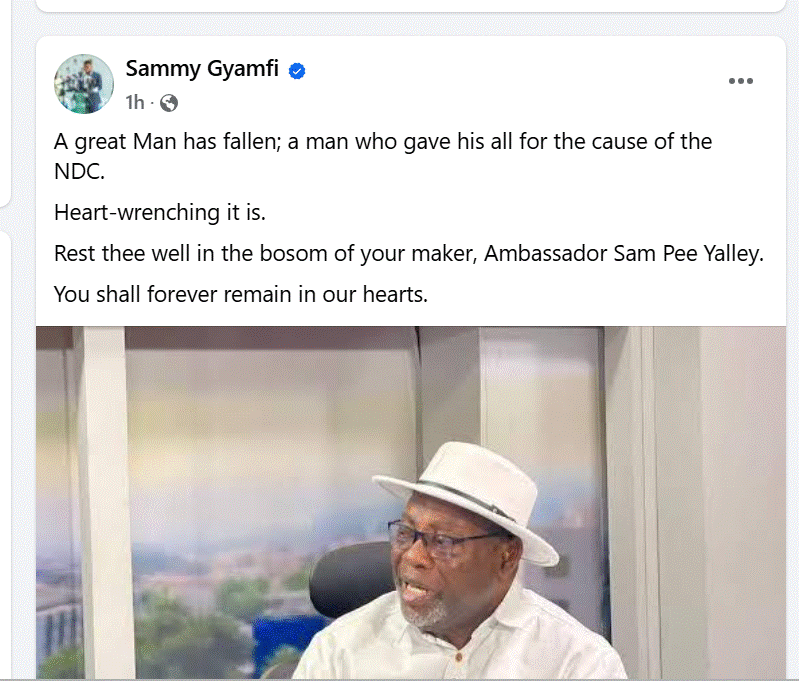Click the 'Heart-wrenching it is.' line
The width and height of the screenshot is (799, 681).
(160, 213)
